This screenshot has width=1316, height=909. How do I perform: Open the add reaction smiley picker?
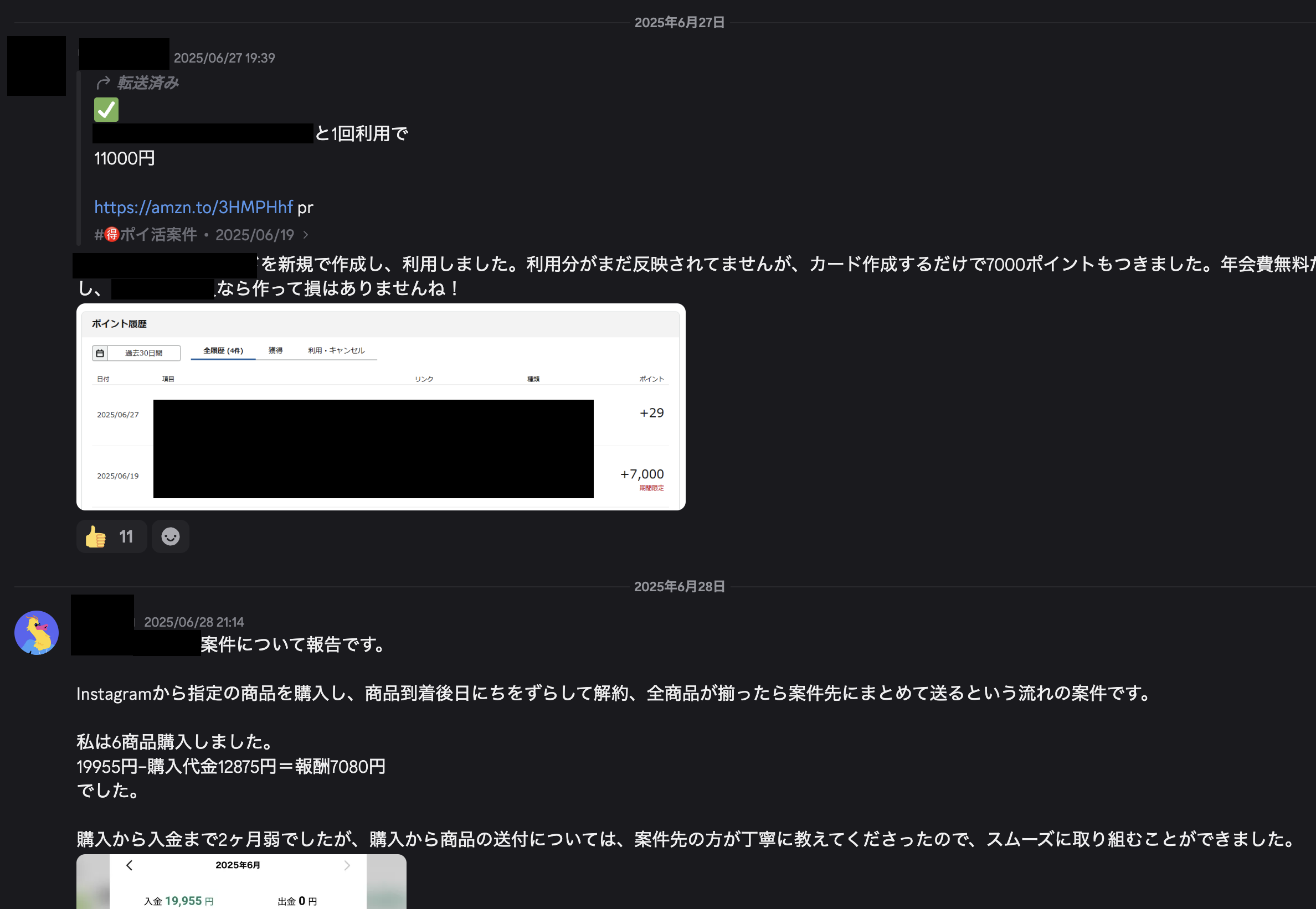[171, 536]
